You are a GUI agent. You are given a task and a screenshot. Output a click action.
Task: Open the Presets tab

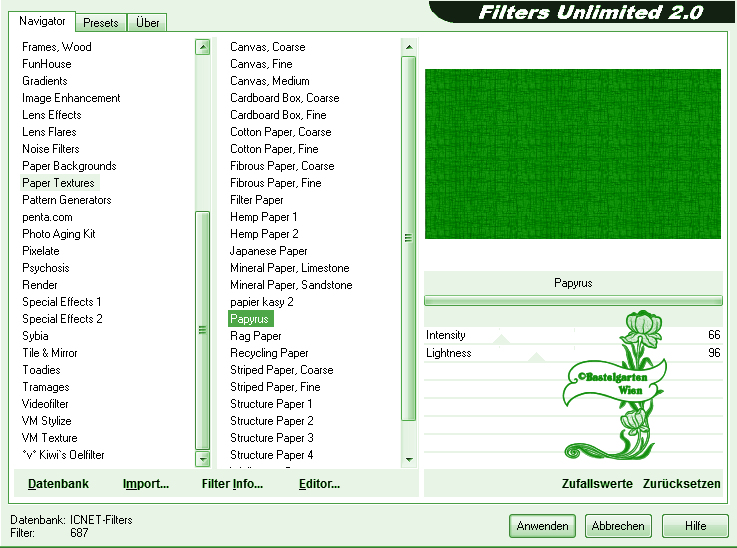pos(101,23)
